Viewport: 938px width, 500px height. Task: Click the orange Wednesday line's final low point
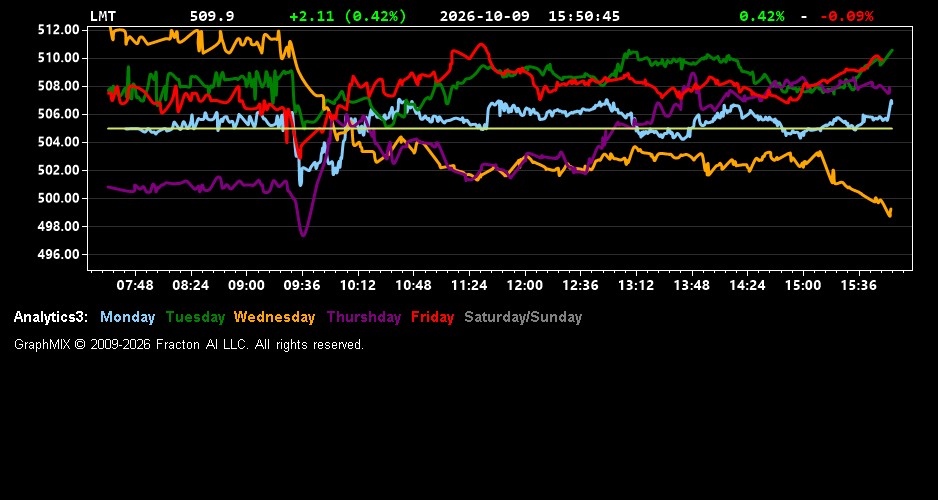[x=890, y=215]
